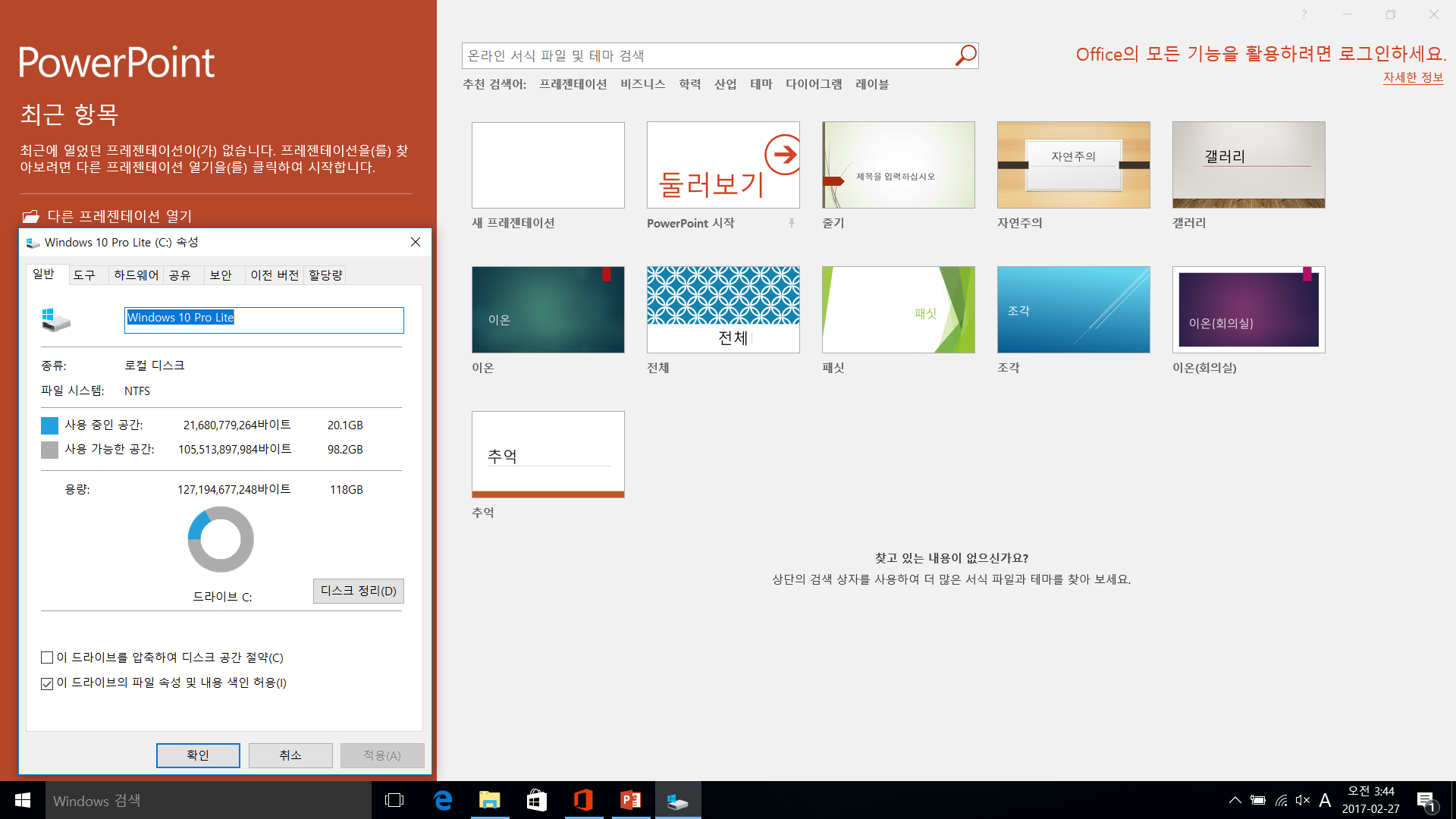
Task: Show hidden system tray icons
Action: click(1235, 800)
